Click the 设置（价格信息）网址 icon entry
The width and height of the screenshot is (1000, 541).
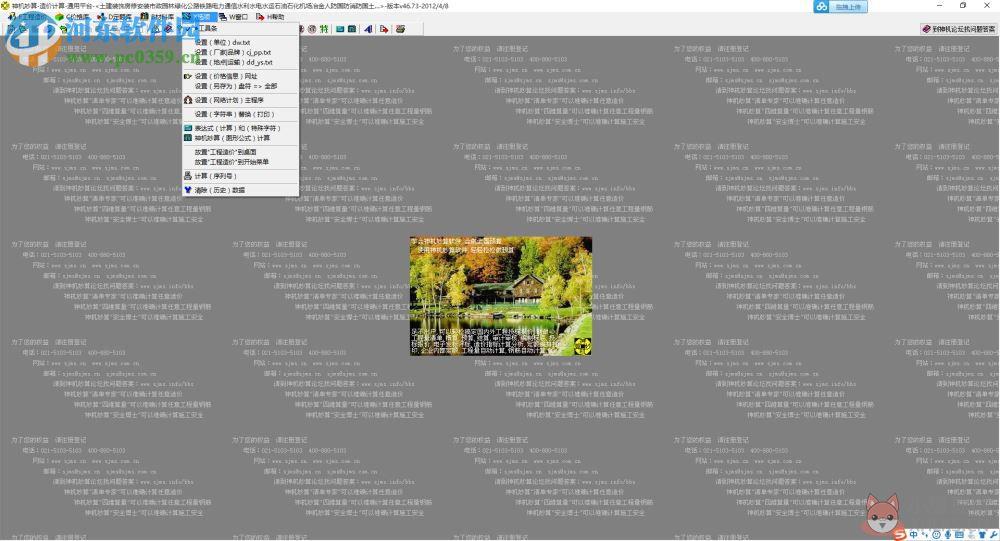240,76
